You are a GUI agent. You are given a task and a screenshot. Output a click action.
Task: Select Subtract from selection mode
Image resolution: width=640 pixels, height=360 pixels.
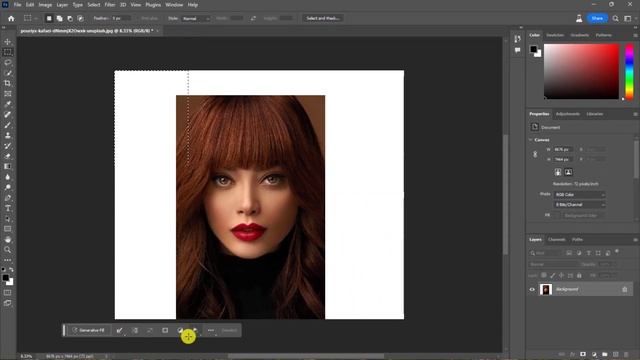tap(70, 18)
